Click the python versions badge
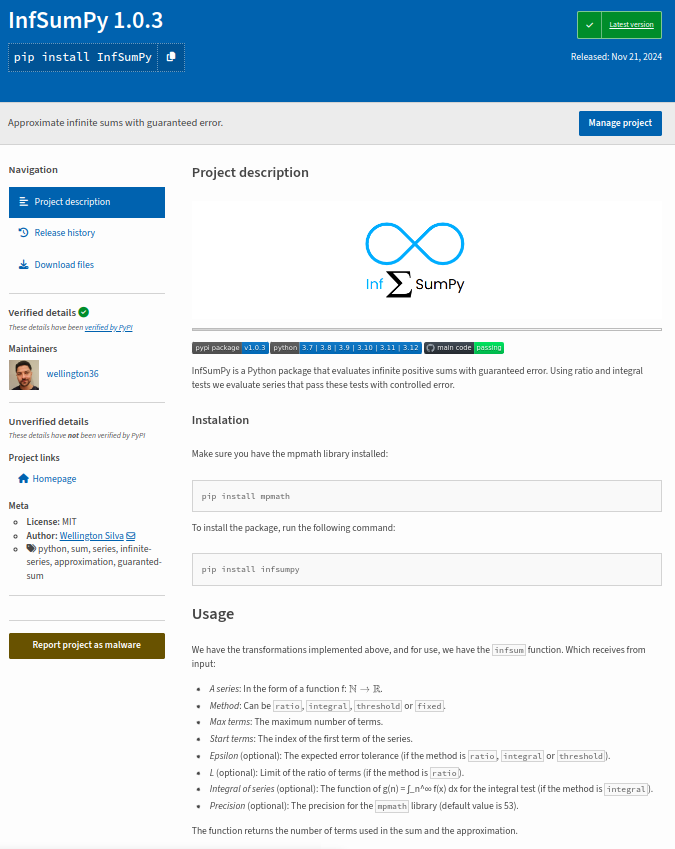The width and height of the screenshot is (675, 849). tap(346, 348)
